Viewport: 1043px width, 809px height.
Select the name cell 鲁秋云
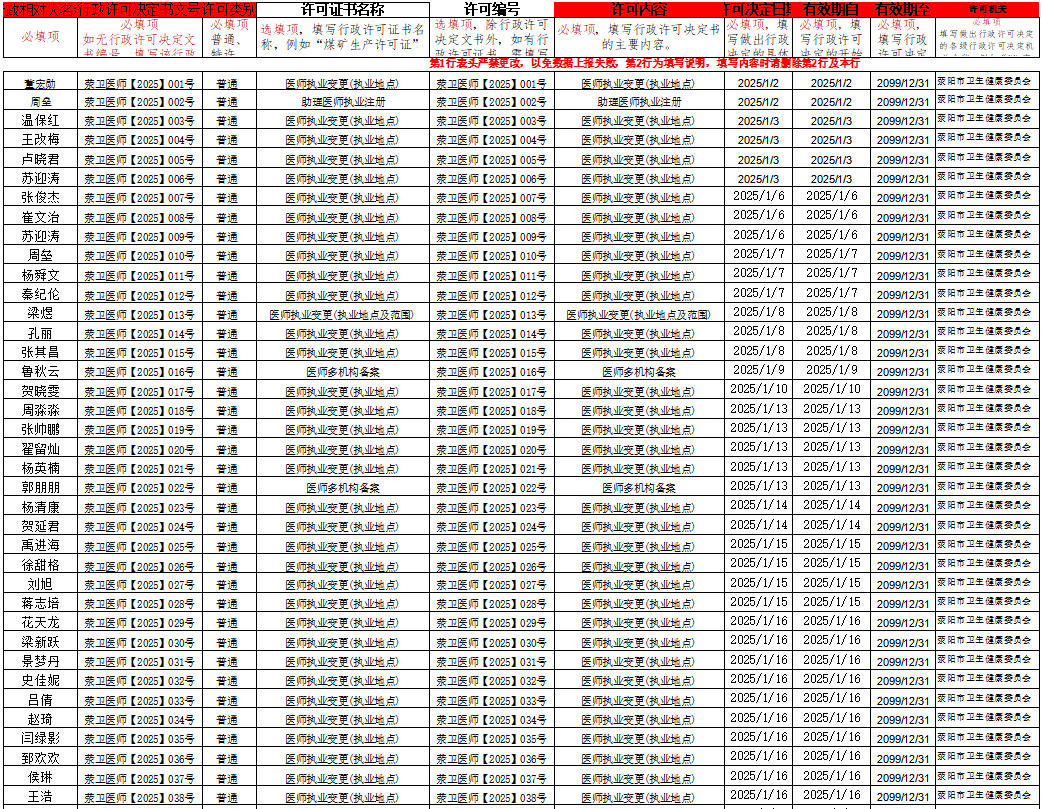point(41,372)
